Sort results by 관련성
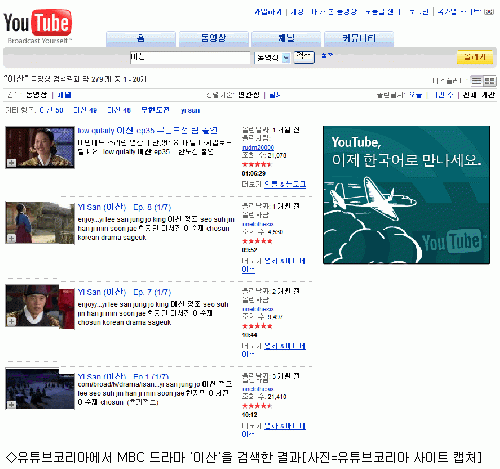500x469 pixels. (x=249, y=95)
